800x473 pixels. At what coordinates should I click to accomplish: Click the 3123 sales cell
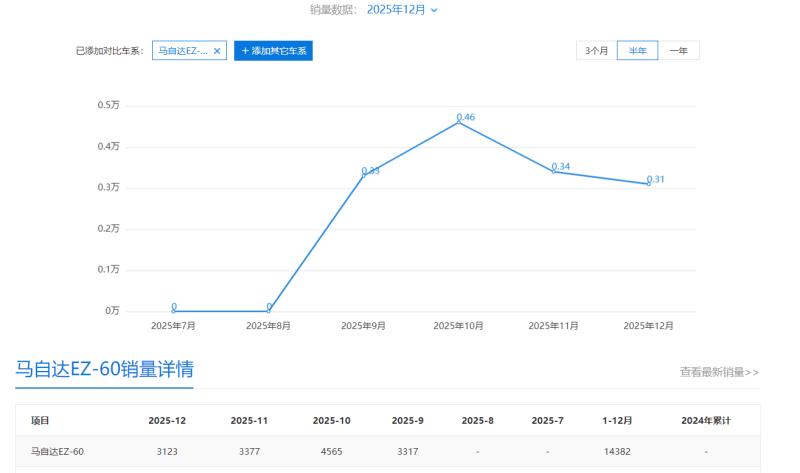pyautogui.click(x=167, y=452)
